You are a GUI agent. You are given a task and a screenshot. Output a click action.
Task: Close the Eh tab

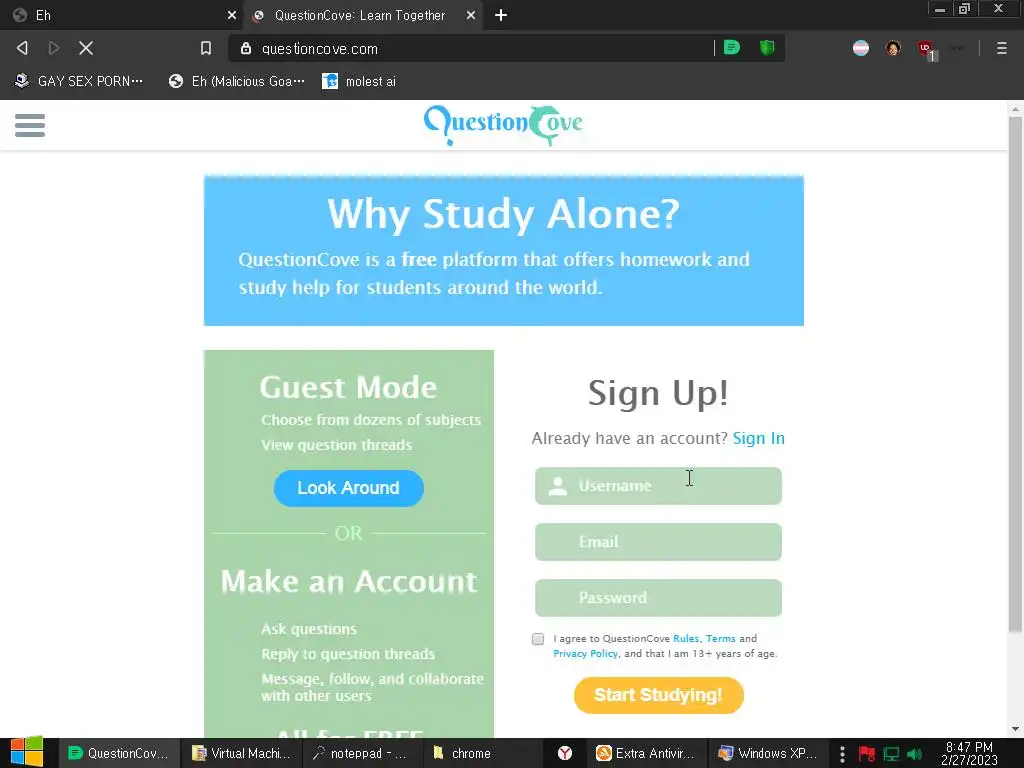231,15
